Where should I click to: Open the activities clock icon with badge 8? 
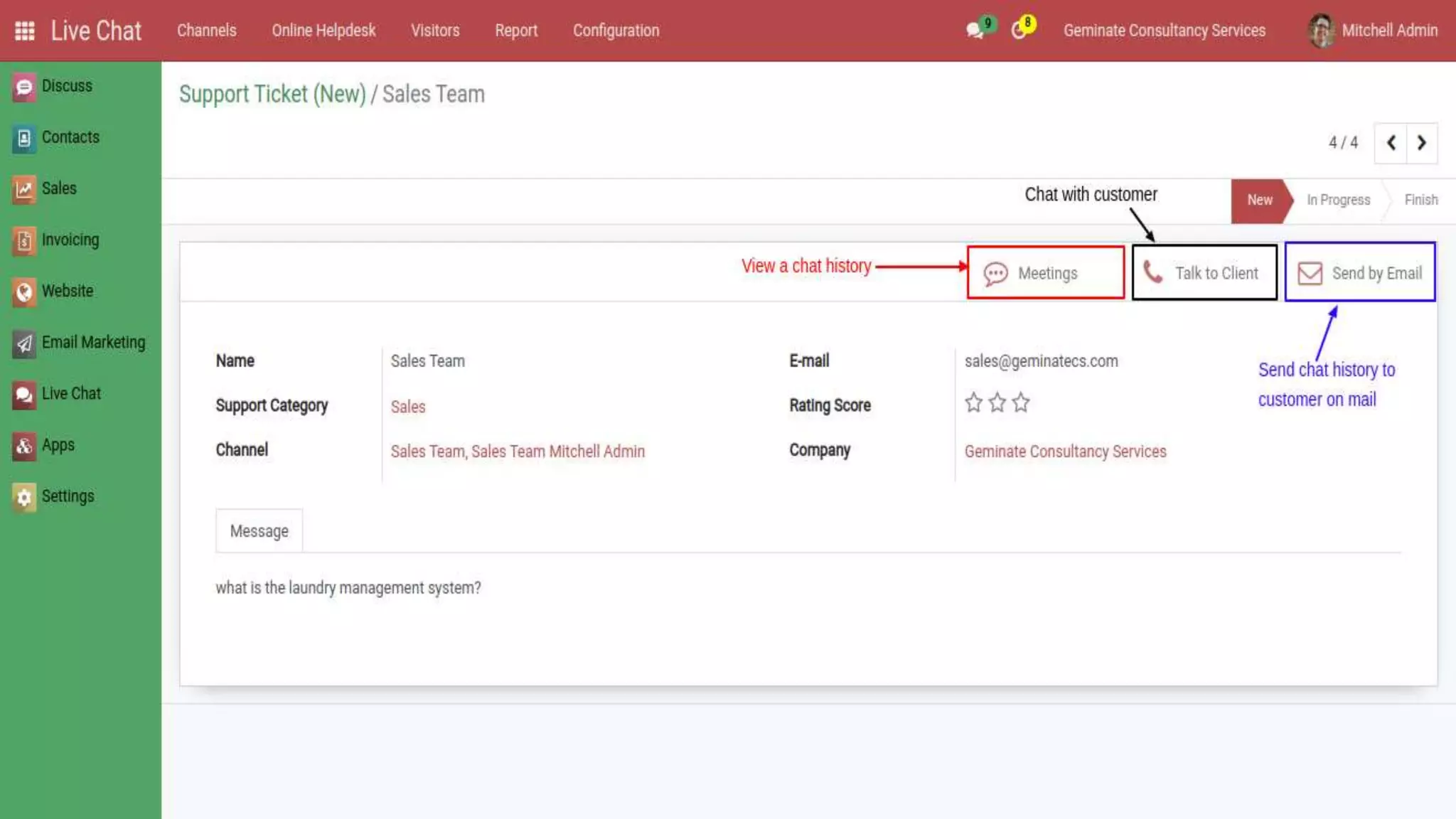[x=1019, y=30]
